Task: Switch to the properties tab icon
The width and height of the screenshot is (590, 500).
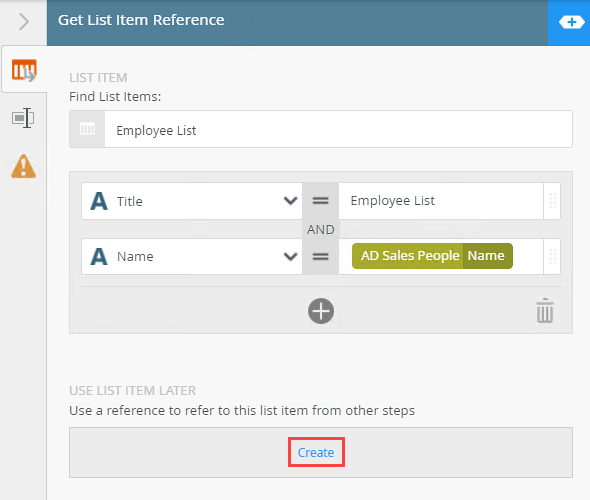Action: tap(23, 118)
